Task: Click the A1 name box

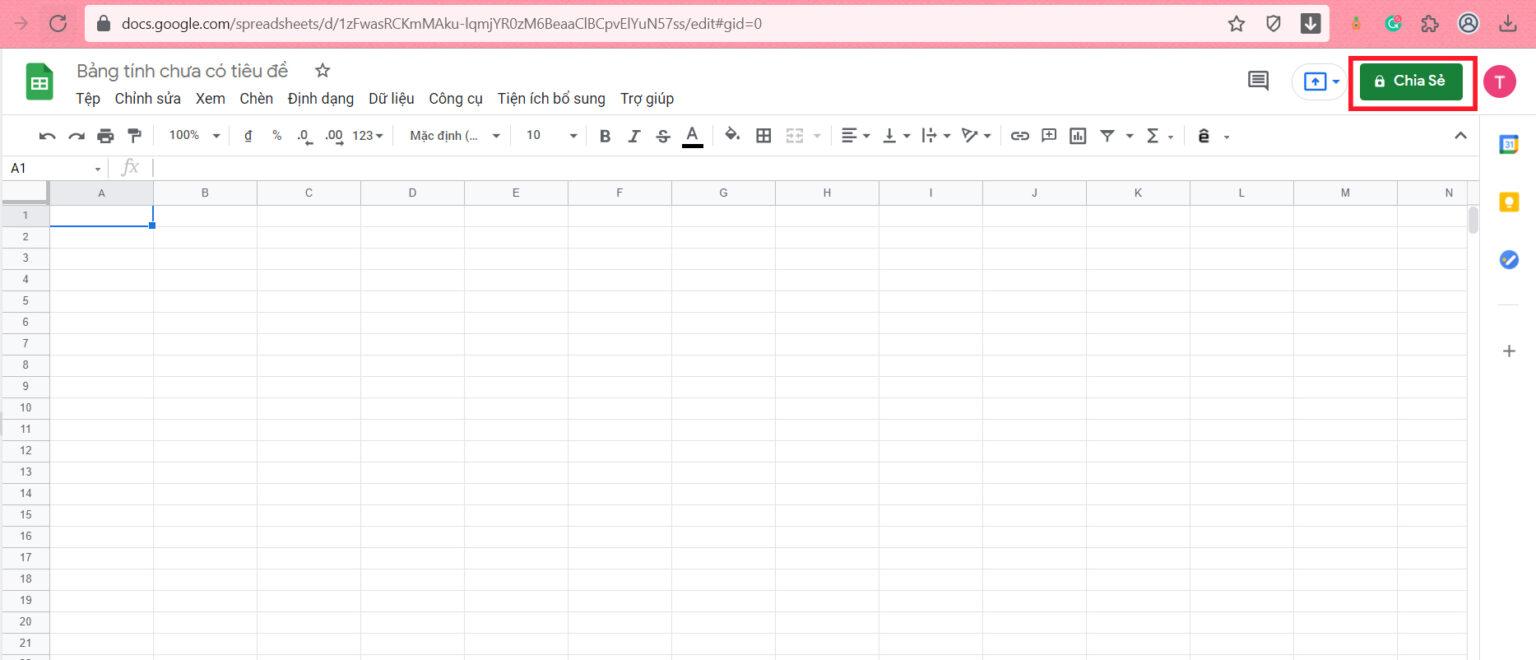Action: [55, 168]
